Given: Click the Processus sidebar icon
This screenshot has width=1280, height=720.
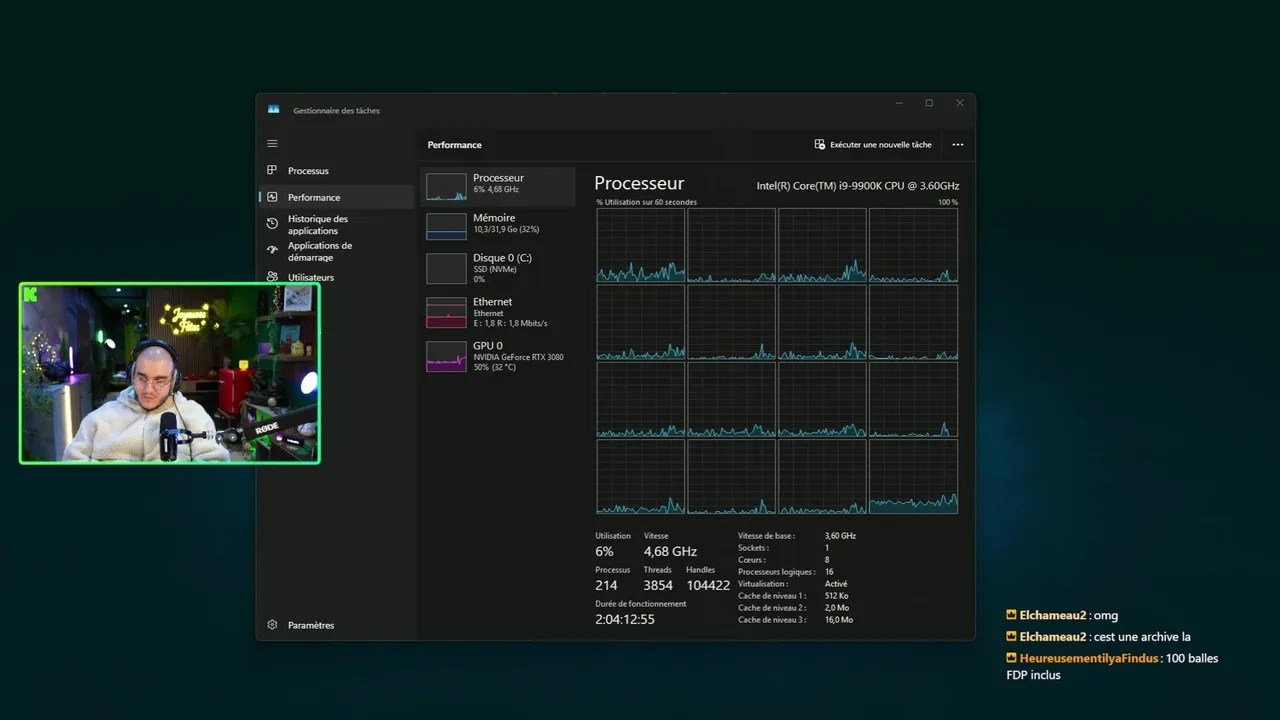Looking at the screenshot, I should pyautogui.click(x=272, y=171).
